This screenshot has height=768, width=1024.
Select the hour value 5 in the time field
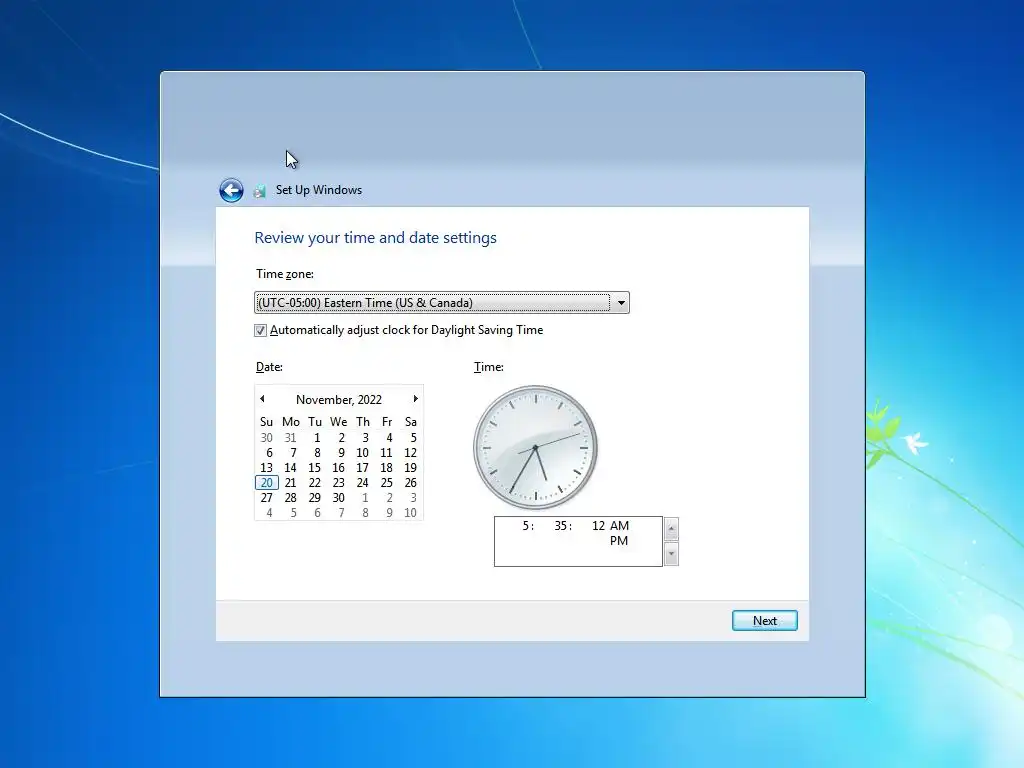pyautogui.click(x=526, y=526)
